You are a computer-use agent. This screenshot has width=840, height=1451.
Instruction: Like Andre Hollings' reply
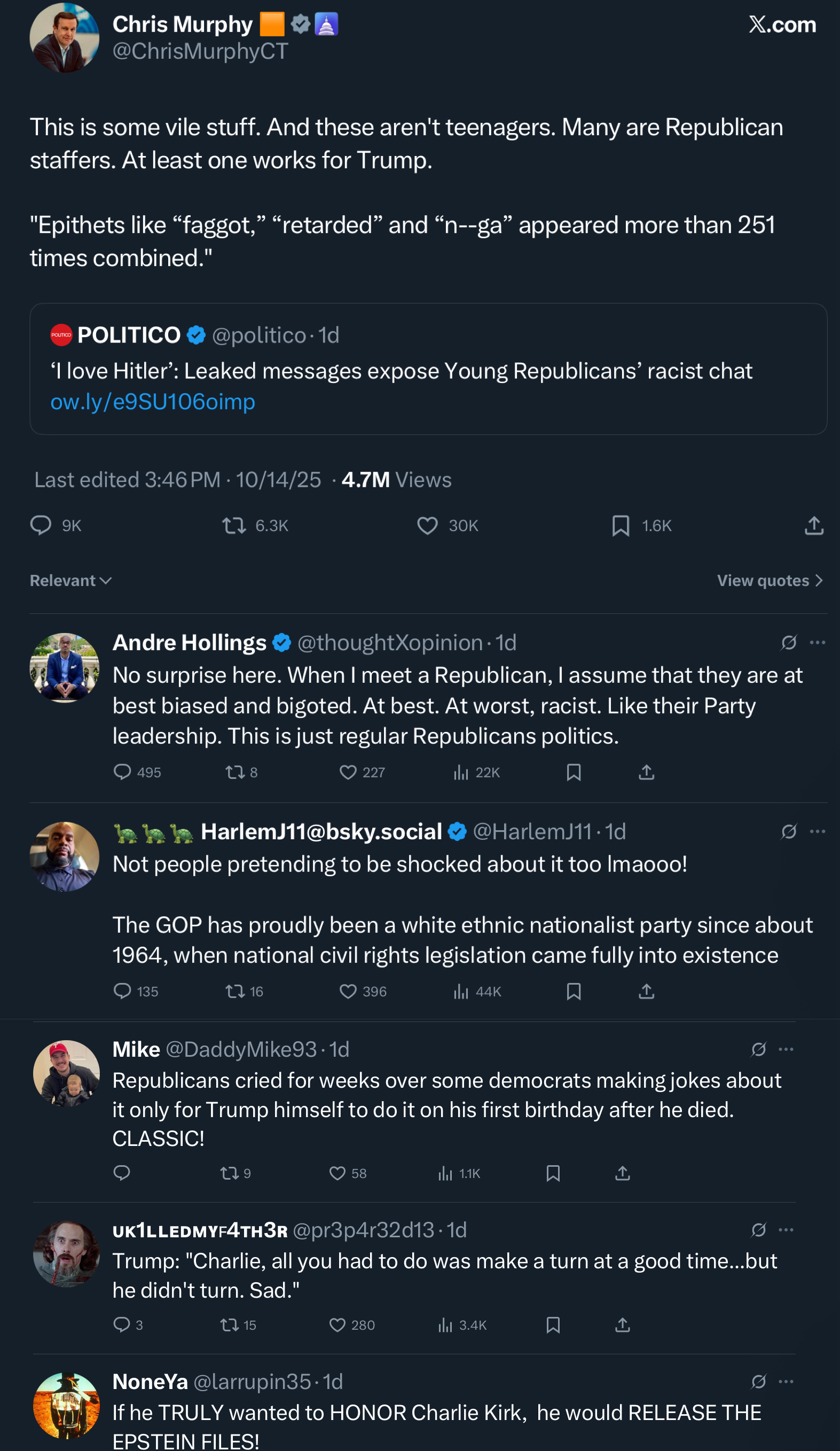click(348, 772)
